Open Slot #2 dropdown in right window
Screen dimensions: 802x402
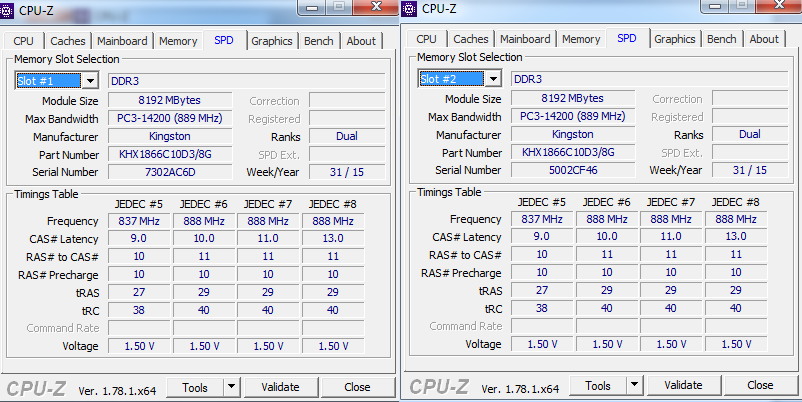coord(493,79)
